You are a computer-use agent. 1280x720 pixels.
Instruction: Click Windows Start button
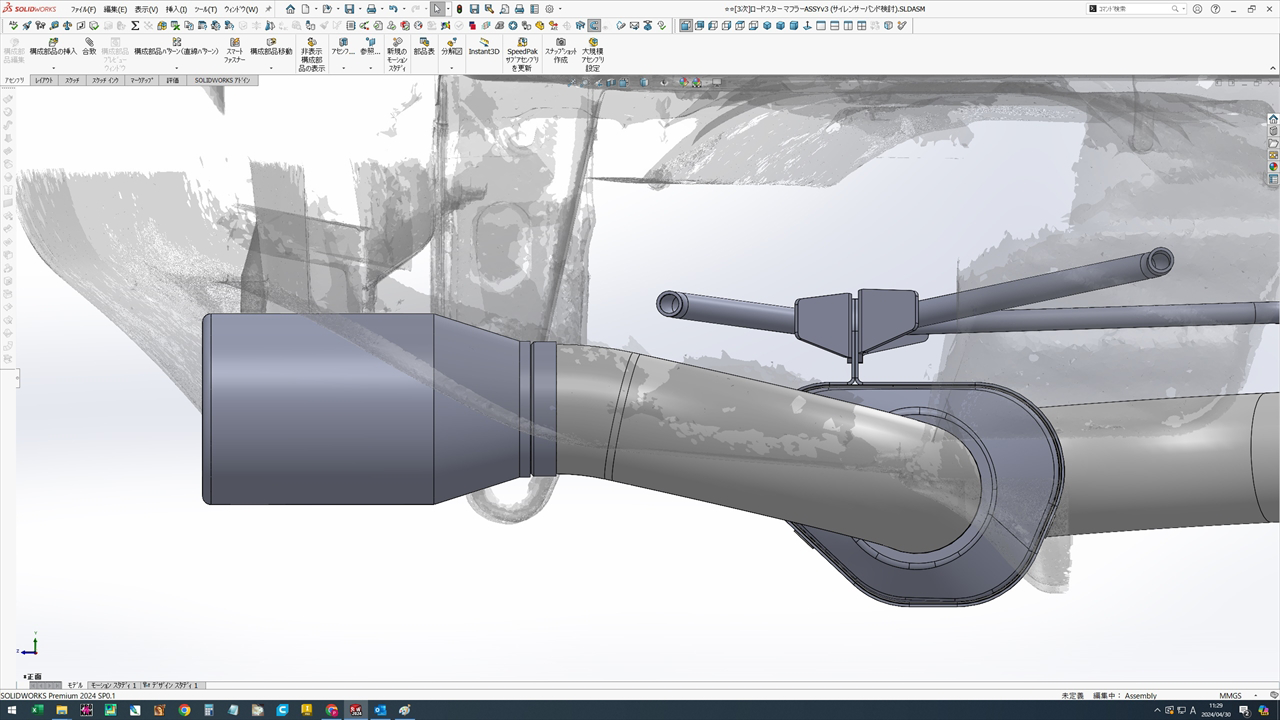point(12,710)
